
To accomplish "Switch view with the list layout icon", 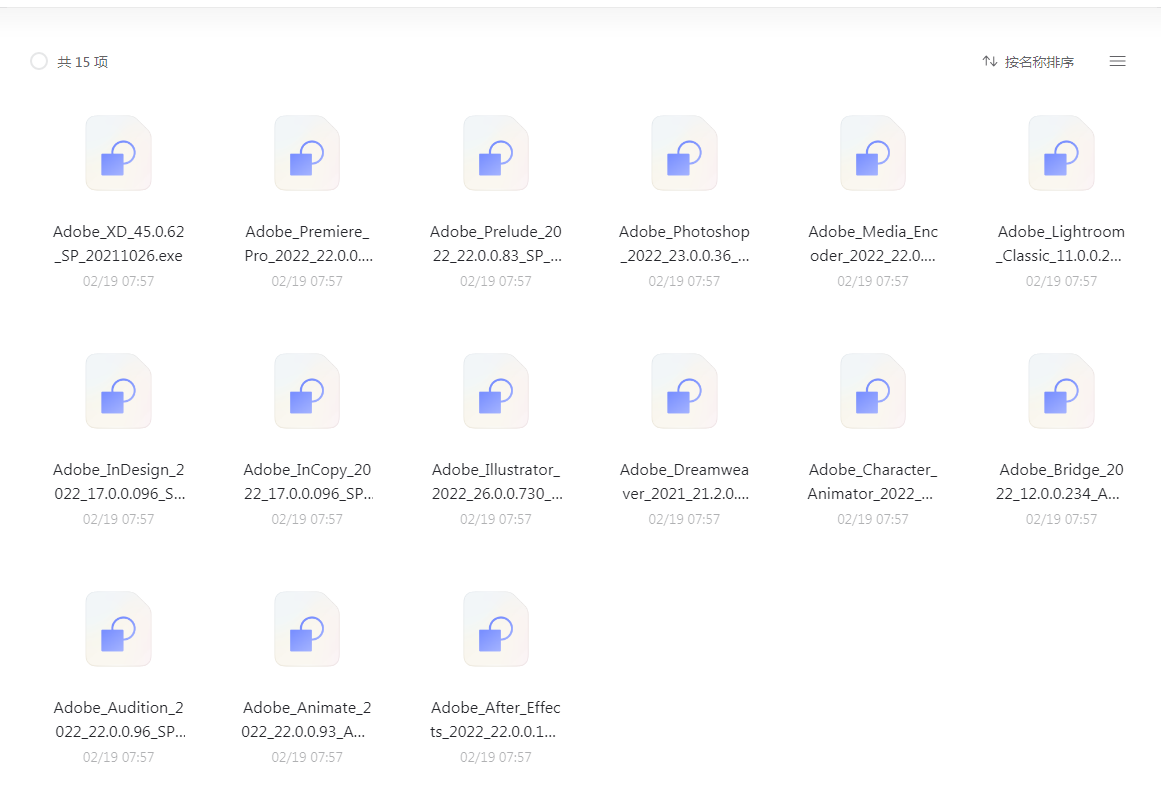I will pos(1117,62).
